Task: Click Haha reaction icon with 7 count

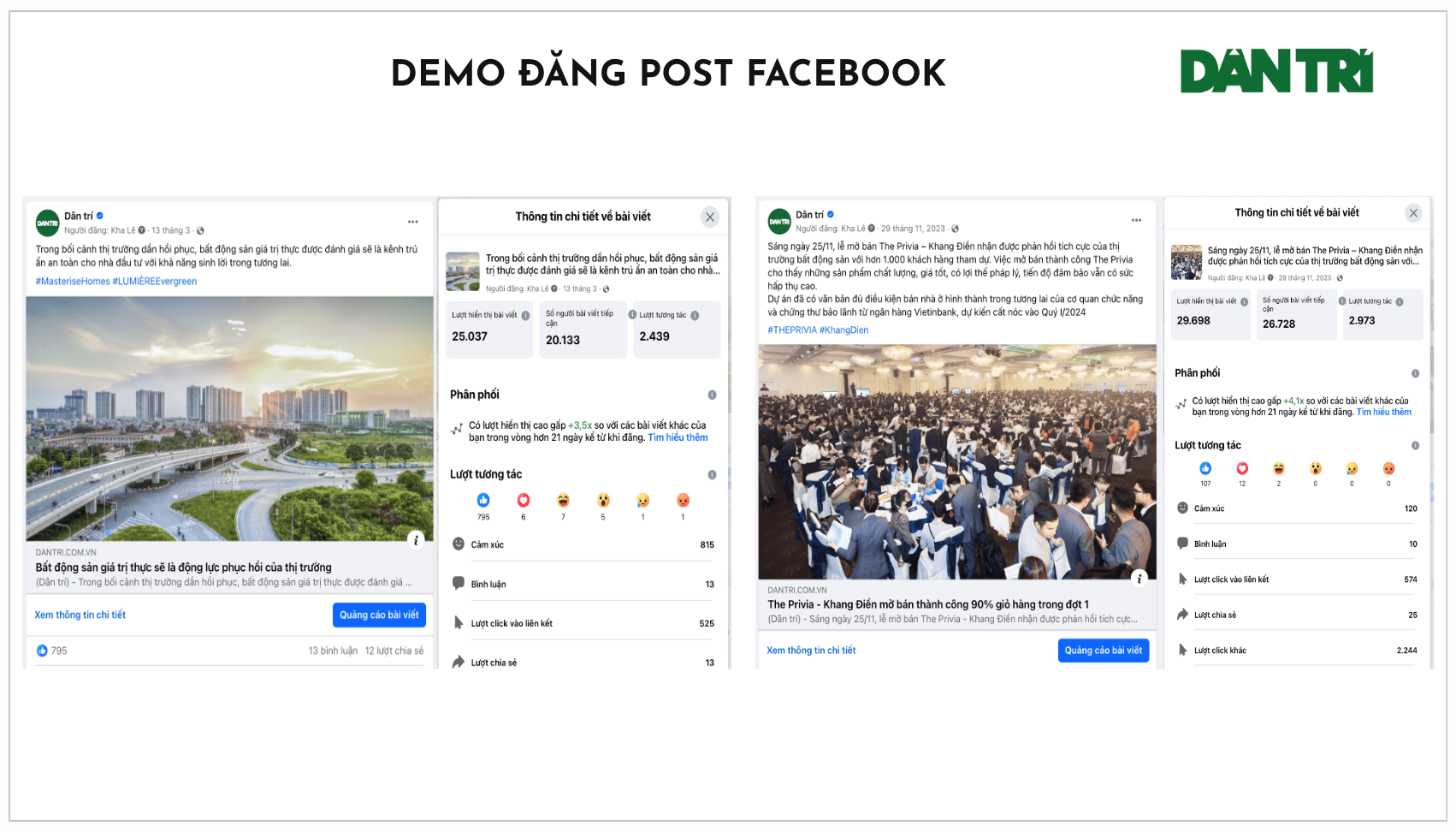Action: [563, 500]
